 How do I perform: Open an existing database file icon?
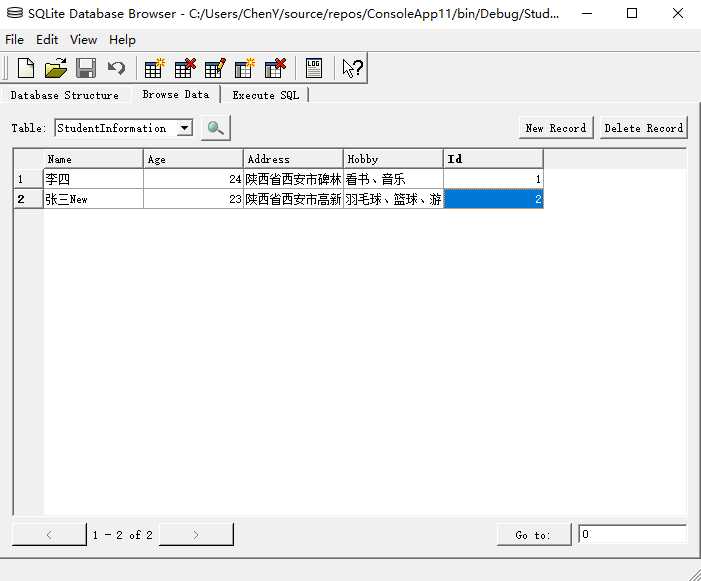click(x=56, y=68)
